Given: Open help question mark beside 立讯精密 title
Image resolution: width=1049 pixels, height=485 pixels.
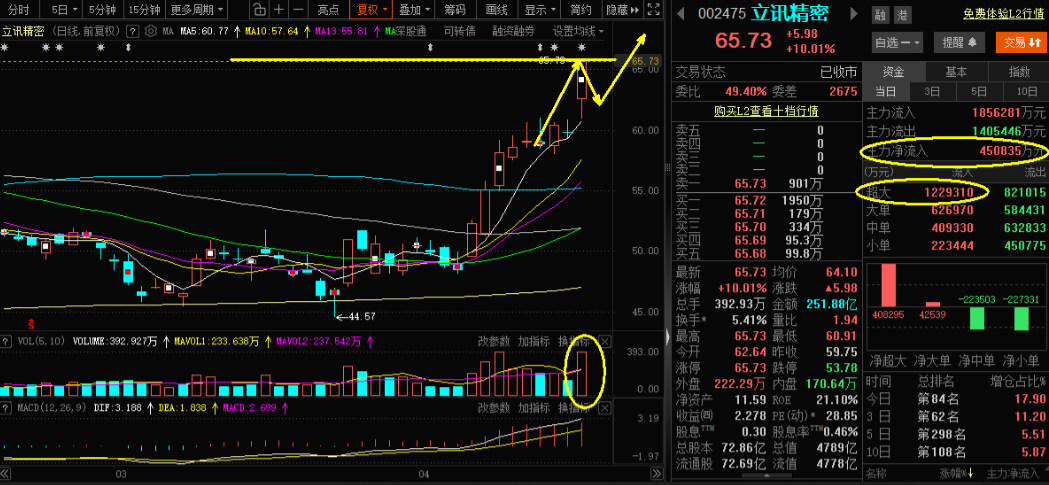Looking at the screenshot, I should [132, 31].
